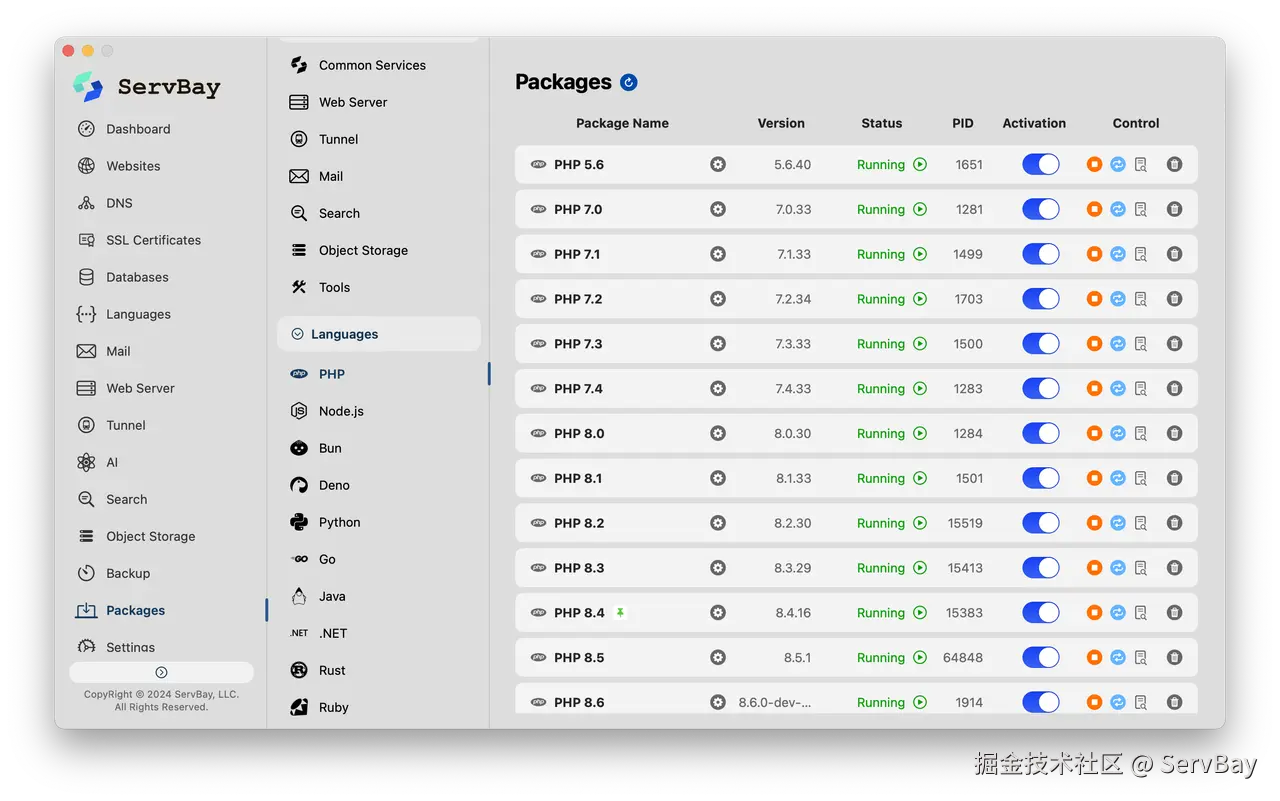The image size is (1280, 801).
Task: Toggle activation for PHP 8.3
Action: (x=1040, y=568)
